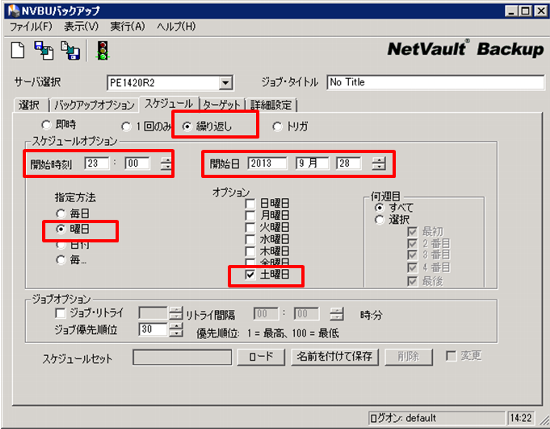Screen dimensions: 550x429
Task: Check the 日曜日 (Sunday) checkbox
Action: pyautogui.click(x=250, y=204)
